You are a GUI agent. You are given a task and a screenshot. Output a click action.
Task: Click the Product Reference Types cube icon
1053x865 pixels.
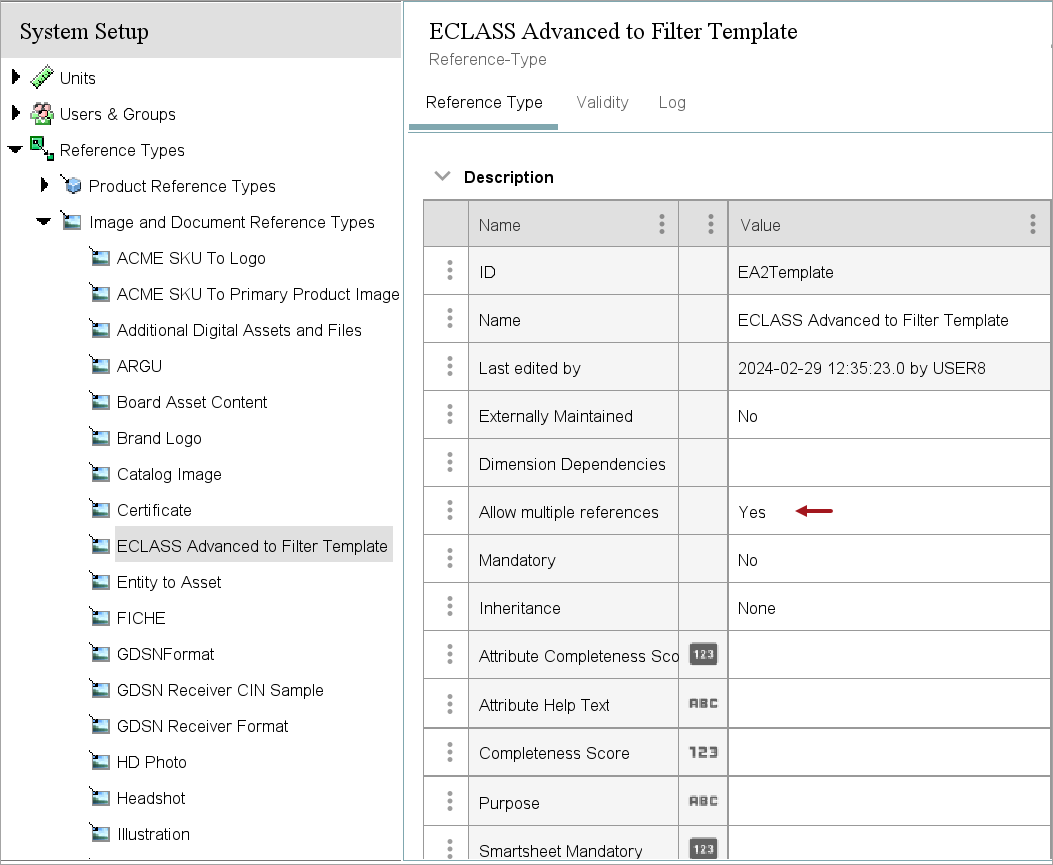71,185
